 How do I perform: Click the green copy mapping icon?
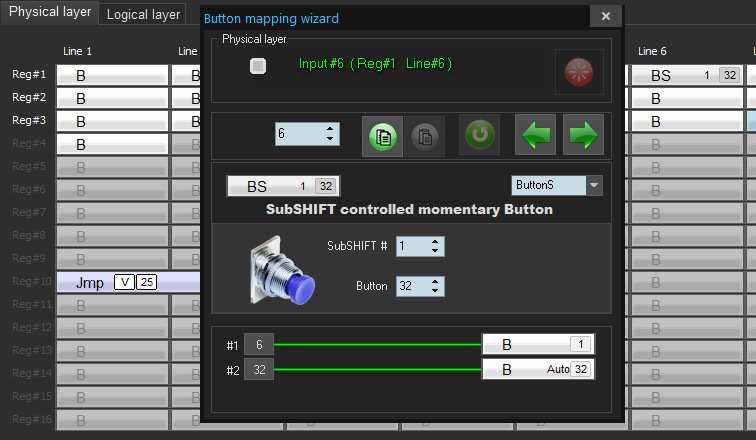tap(381, 135)
